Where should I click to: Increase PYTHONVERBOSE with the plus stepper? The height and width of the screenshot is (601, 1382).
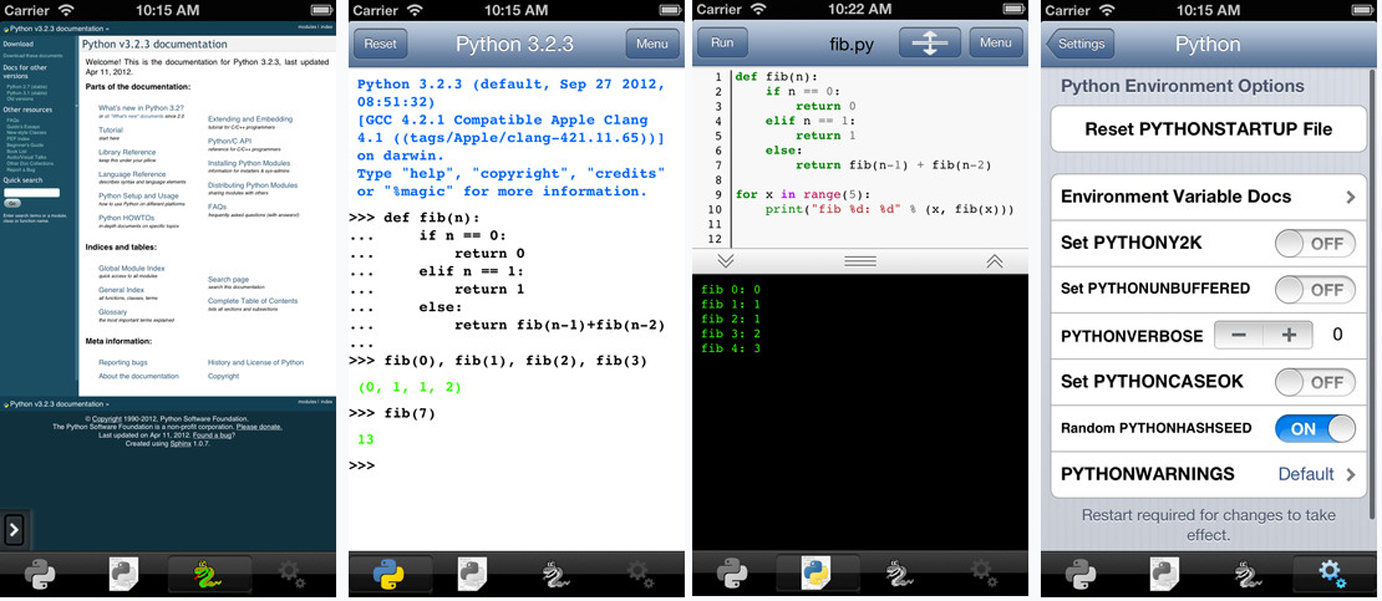click(x=1288, y=335)
